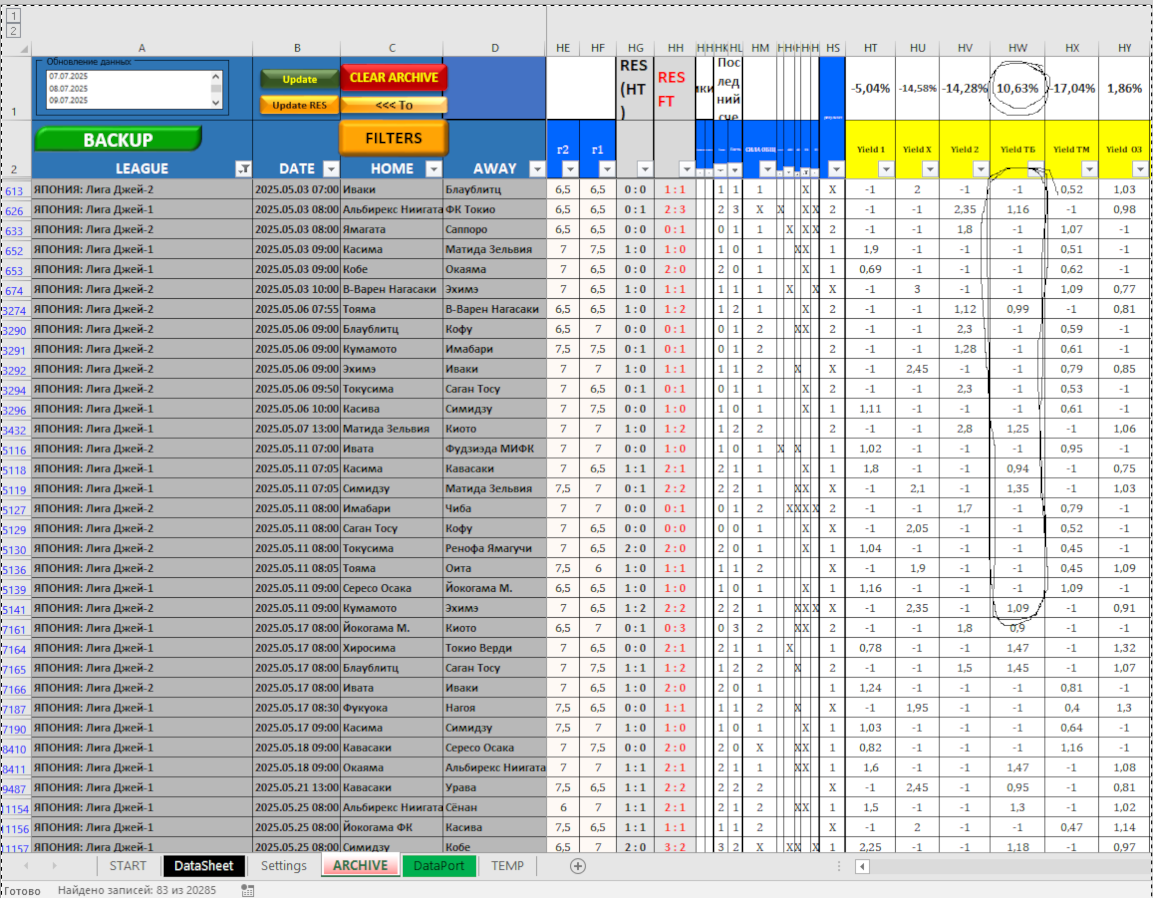
Task: Click the macro recording icon in status bar
Action: (x=248, y=890)
